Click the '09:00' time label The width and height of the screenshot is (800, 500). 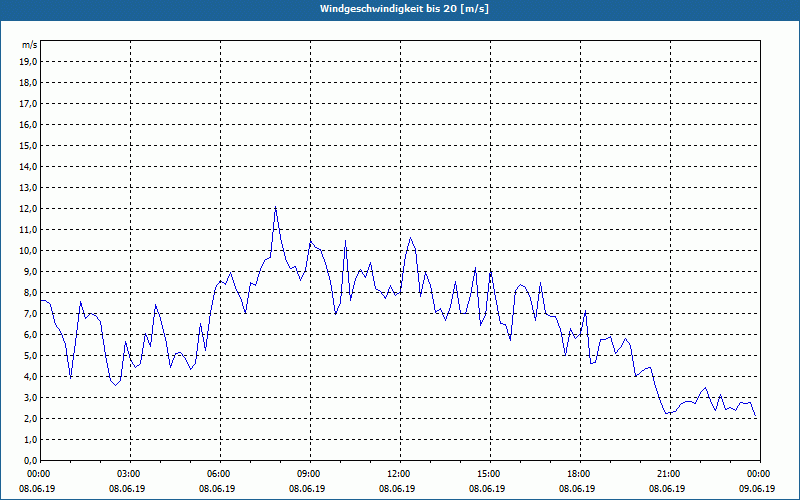pos(310,474)
